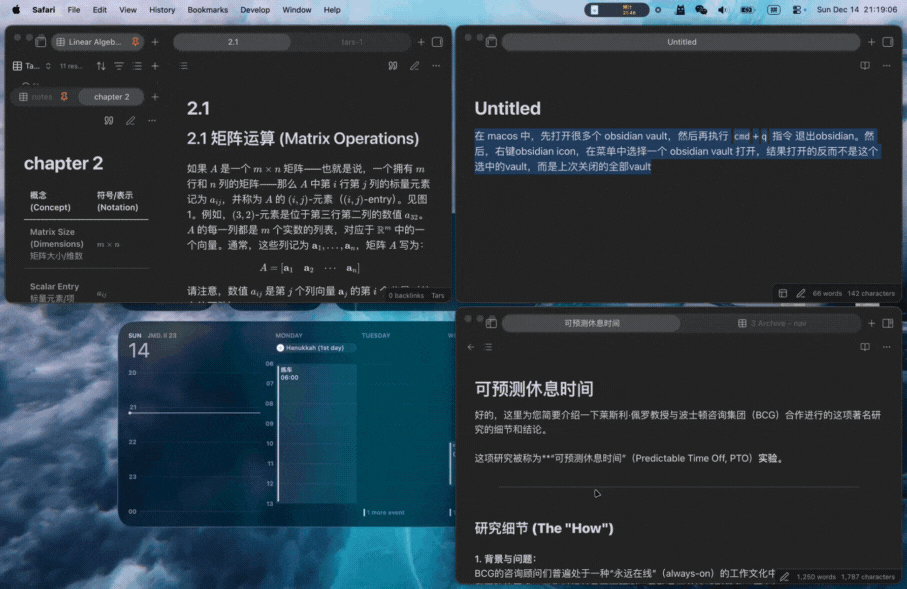This screenshot has width=907, height=589.
Task: Toggle right sidebar in the Untitled window
Action: pyautogui.click(x=887, y=42)
